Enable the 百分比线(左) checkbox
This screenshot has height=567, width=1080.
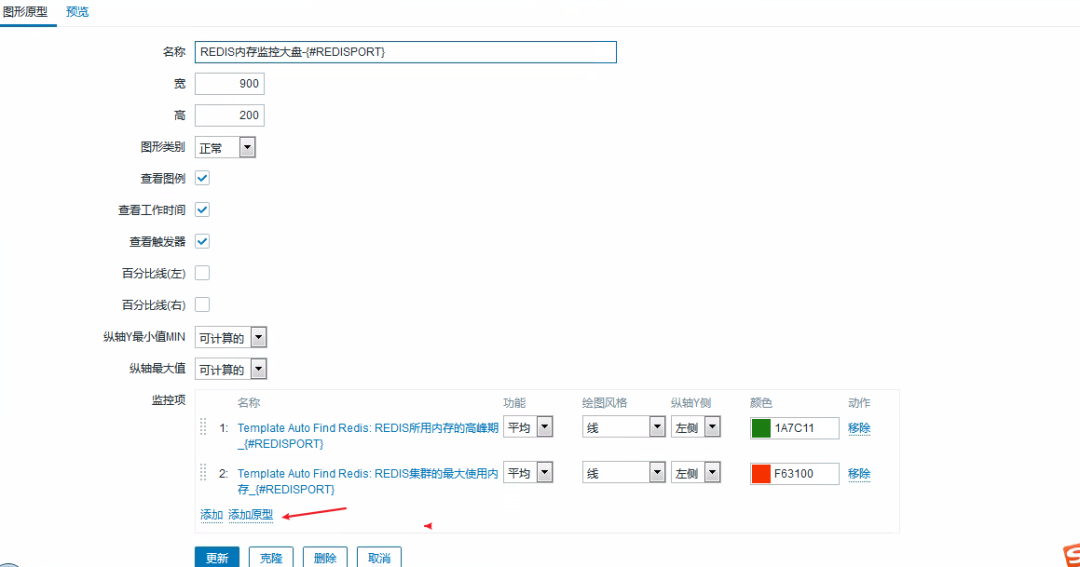pyautogui.click(x=202, y=273)
